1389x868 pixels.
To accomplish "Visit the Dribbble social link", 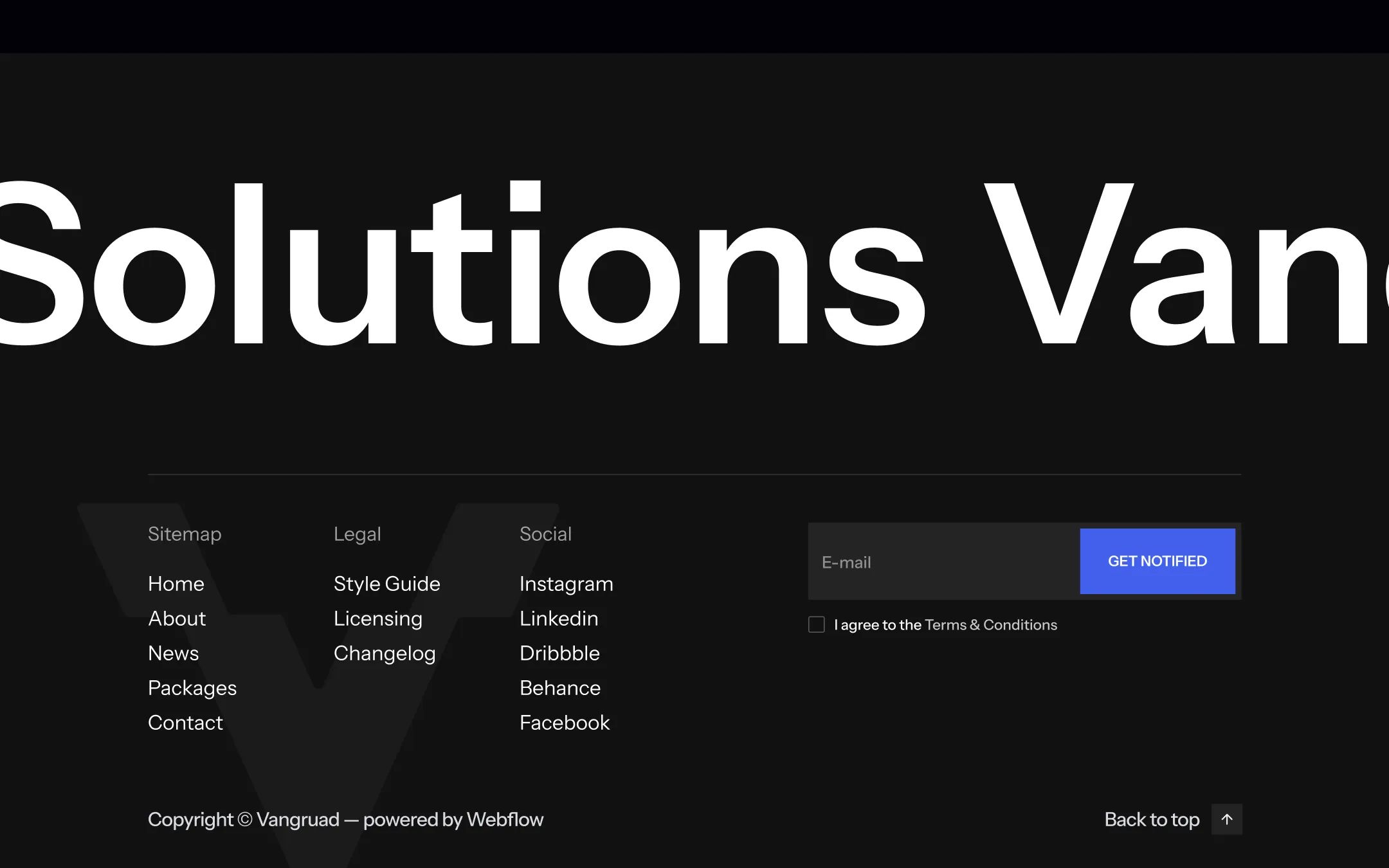I will (559, 653).
